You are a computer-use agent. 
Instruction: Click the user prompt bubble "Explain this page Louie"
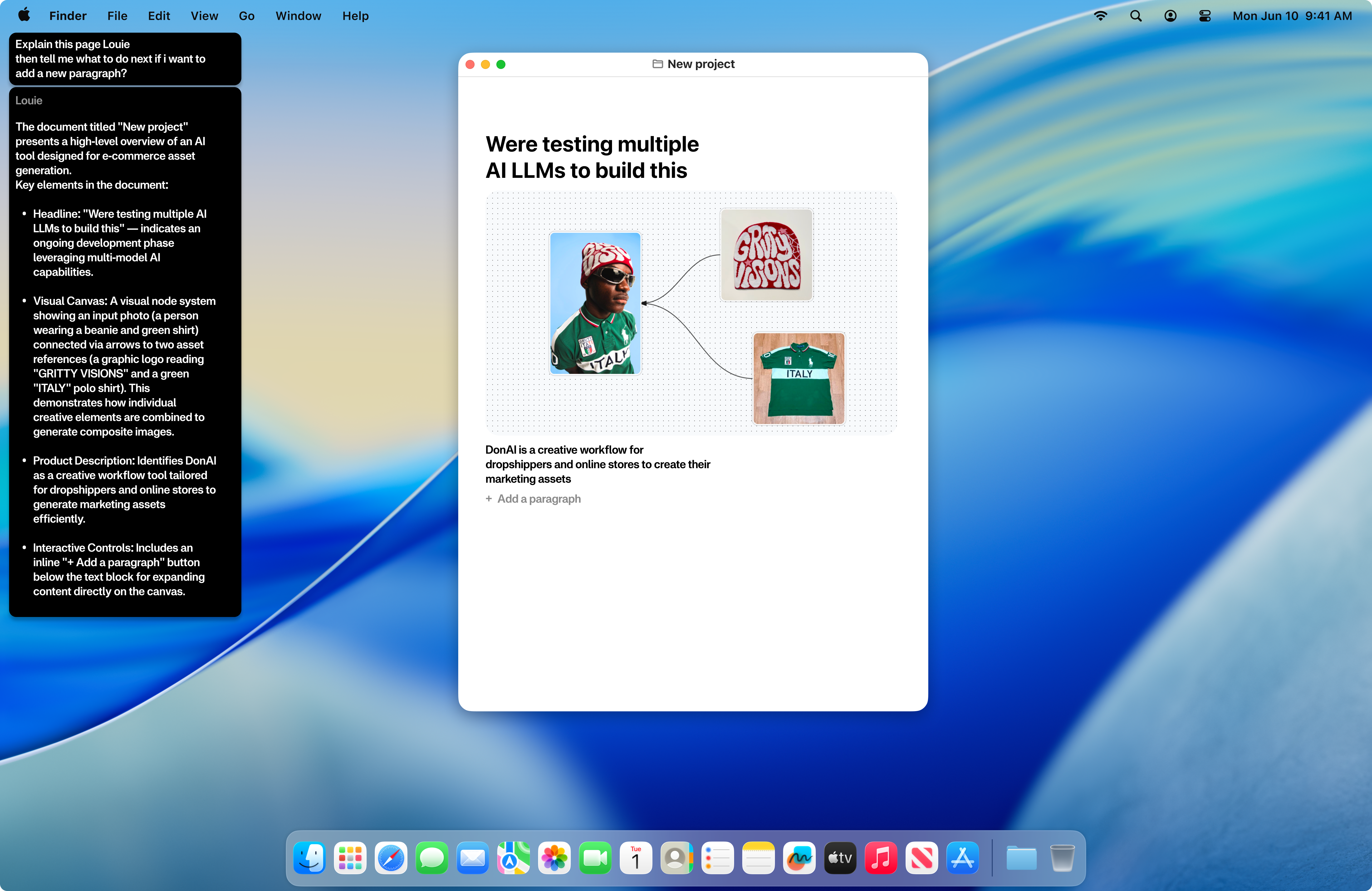tap(125, 59)
